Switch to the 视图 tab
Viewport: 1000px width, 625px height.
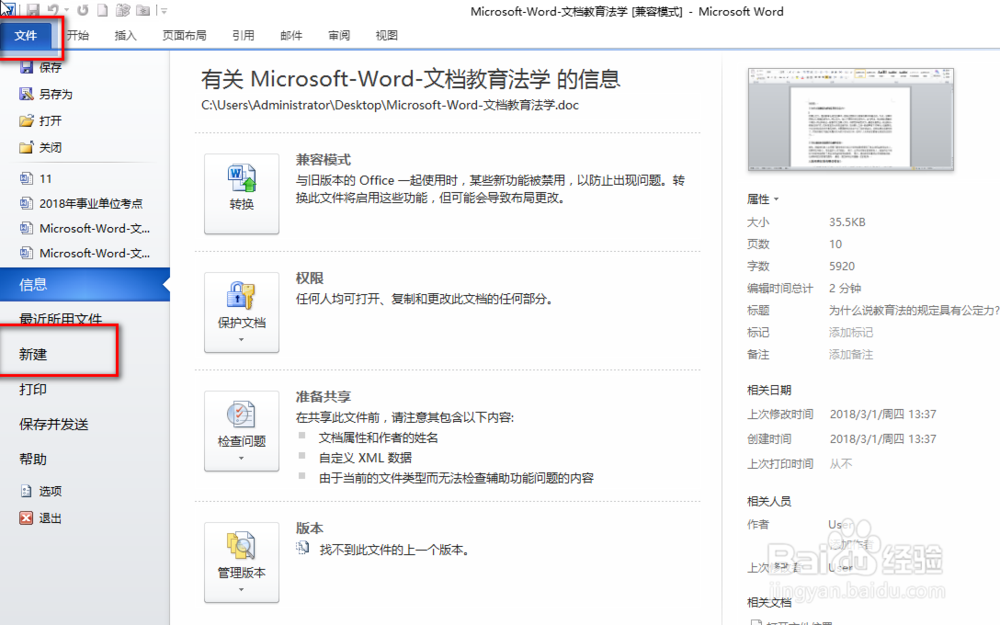[x=386, y=36]
